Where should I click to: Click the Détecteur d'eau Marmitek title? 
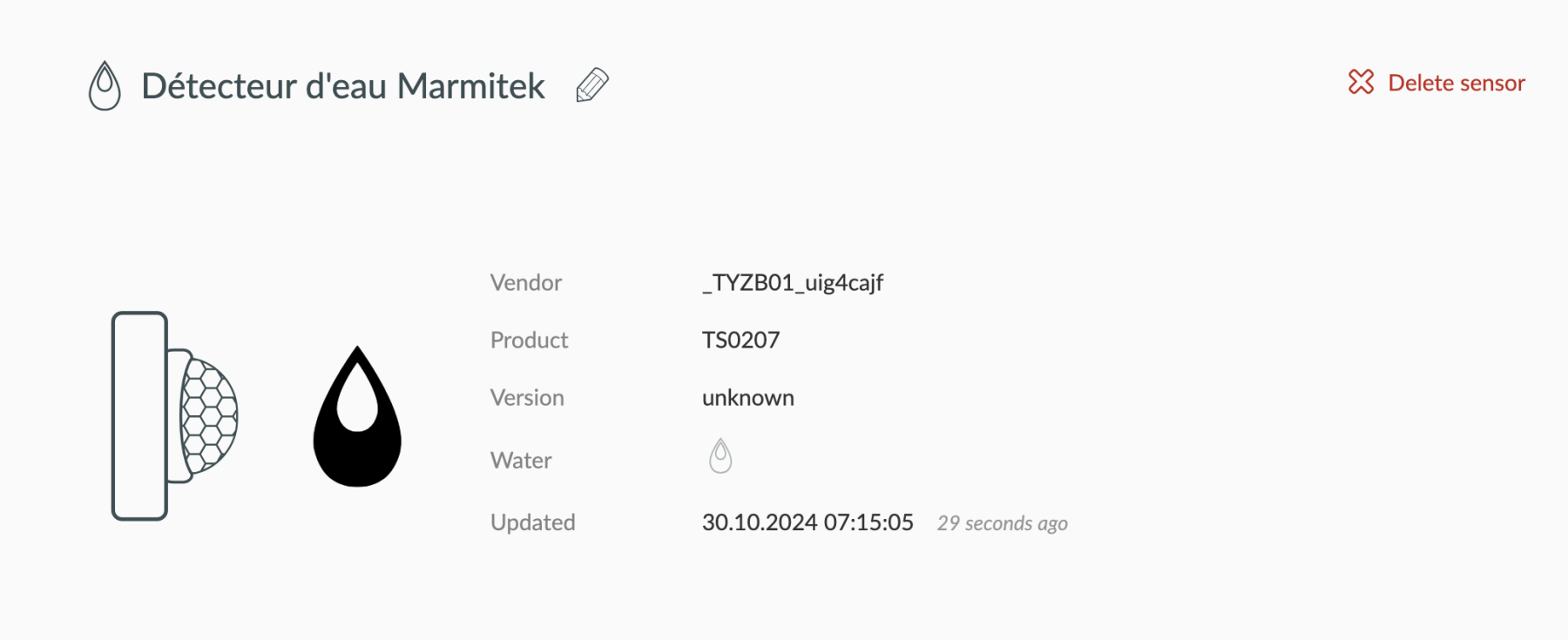(x=342, y=86)
